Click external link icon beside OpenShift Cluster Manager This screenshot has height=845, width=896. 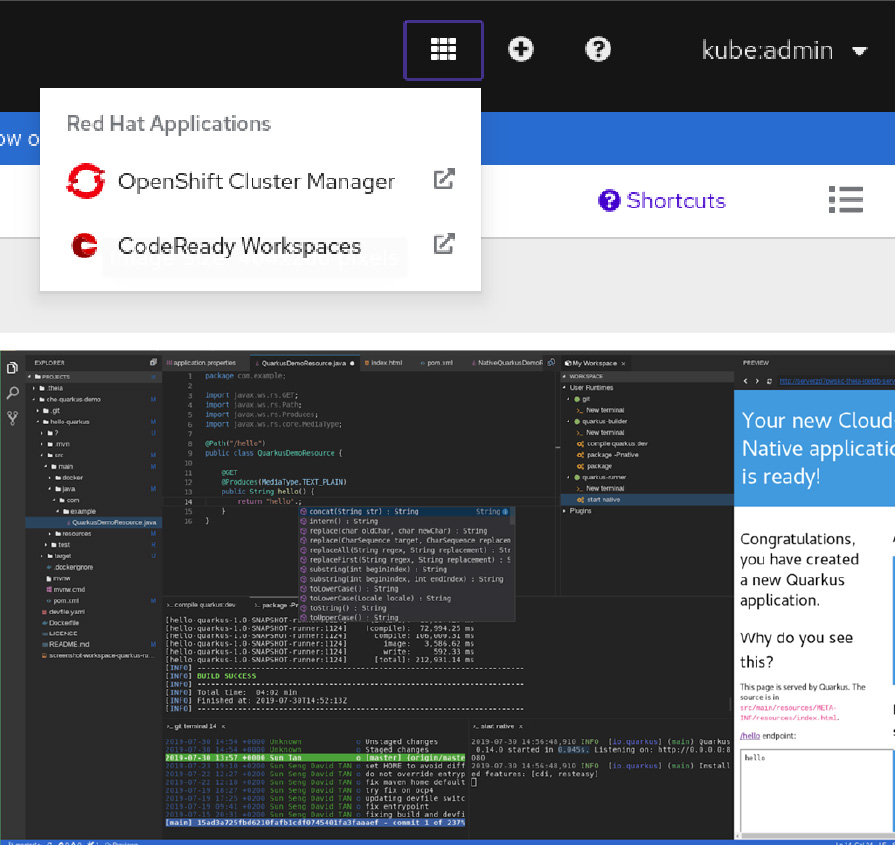444,180
